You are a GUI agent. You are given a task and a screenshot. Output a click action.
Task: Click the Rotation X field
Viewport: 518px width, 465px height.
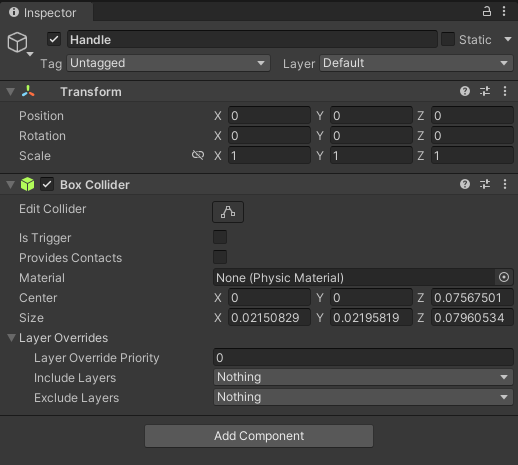(269, 135)
